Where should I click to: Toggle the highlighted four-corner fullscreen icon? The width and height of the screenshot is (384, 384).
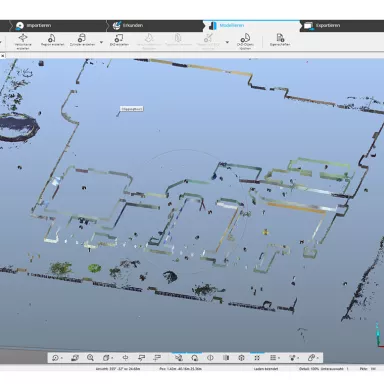pyautogui.click(x=257, y=358)
